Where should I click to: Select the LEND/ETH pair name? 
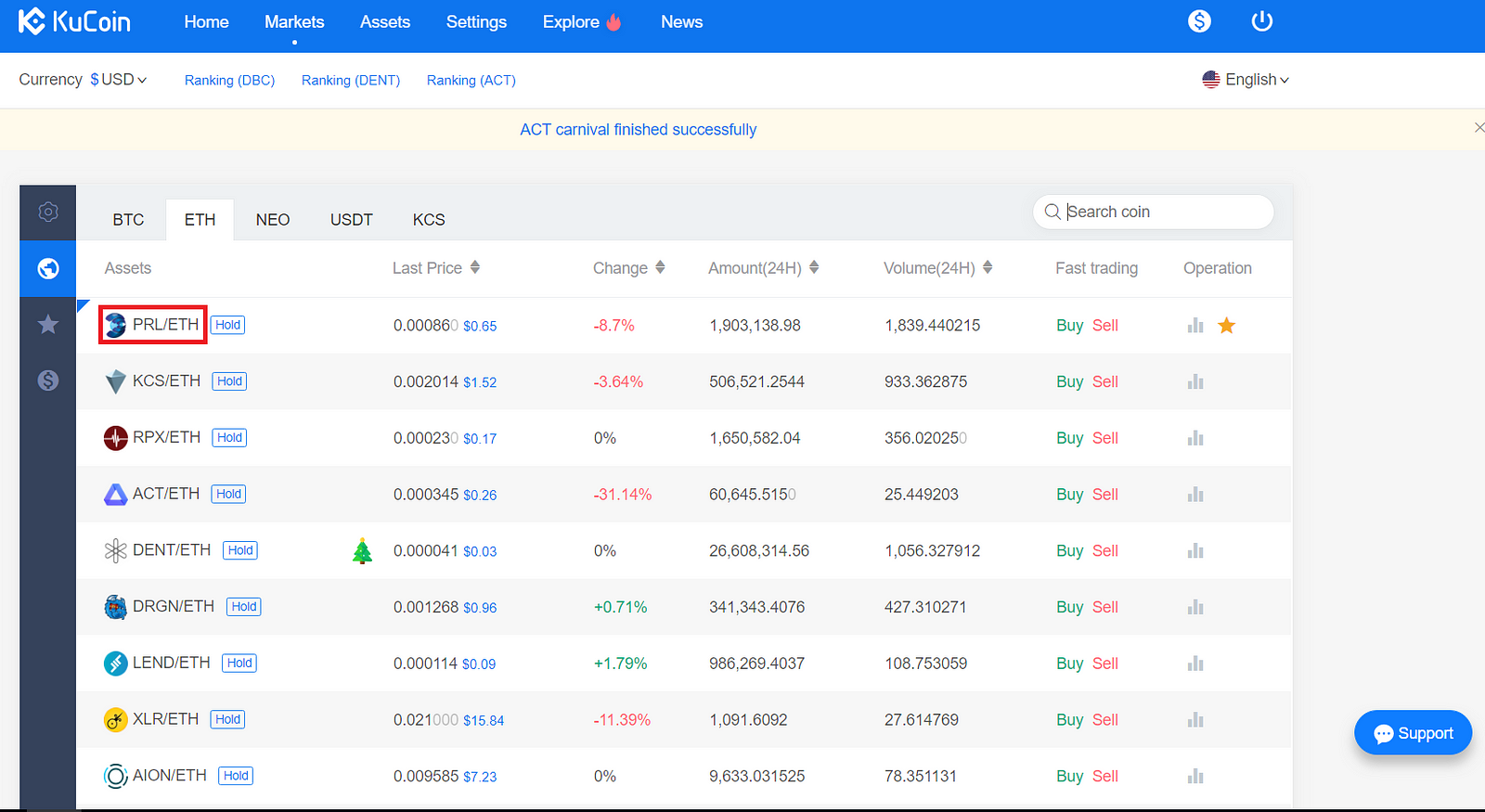pyautogui.click(x=172, y=663)
